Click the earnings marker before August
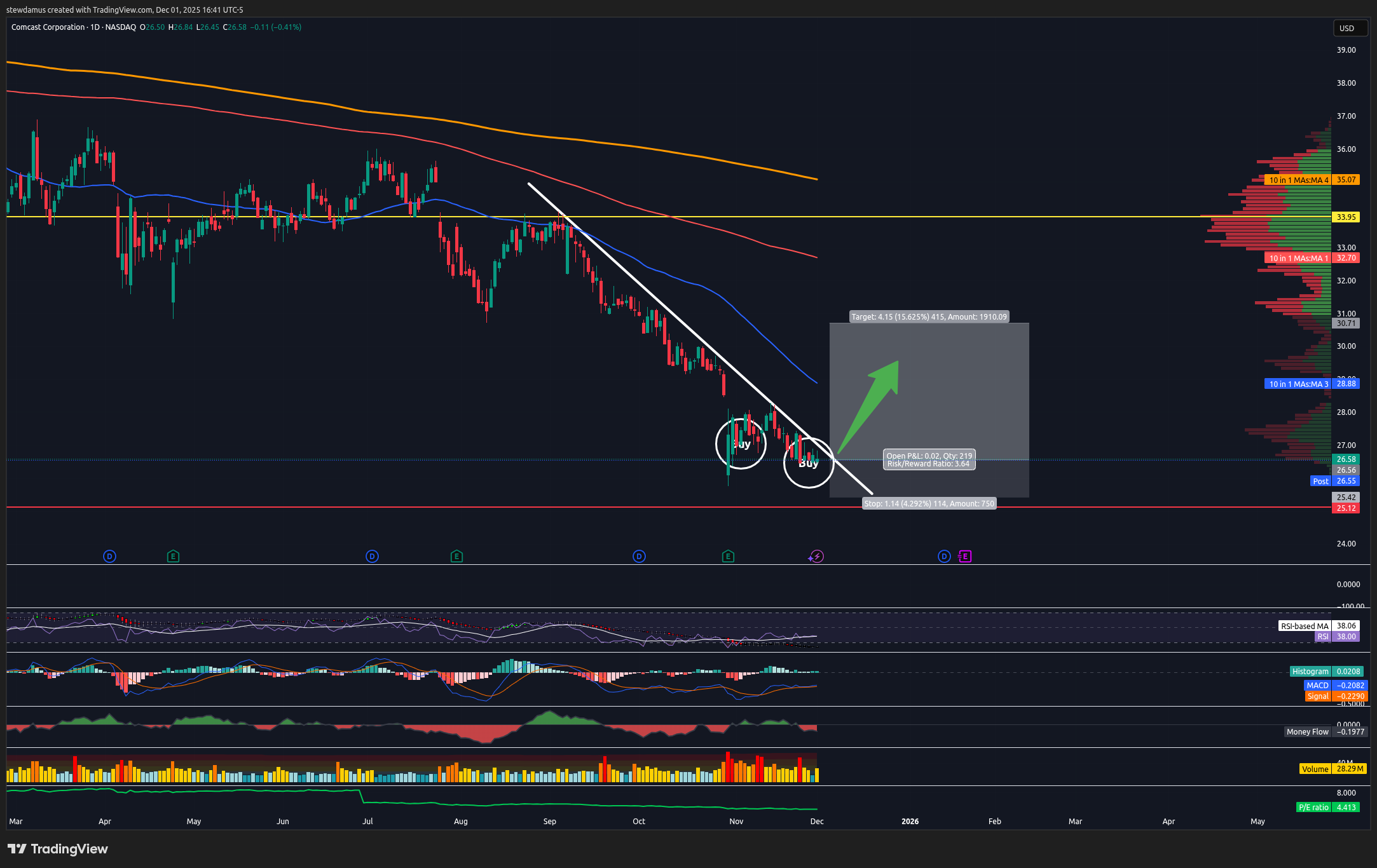 [x=456, y=557]
